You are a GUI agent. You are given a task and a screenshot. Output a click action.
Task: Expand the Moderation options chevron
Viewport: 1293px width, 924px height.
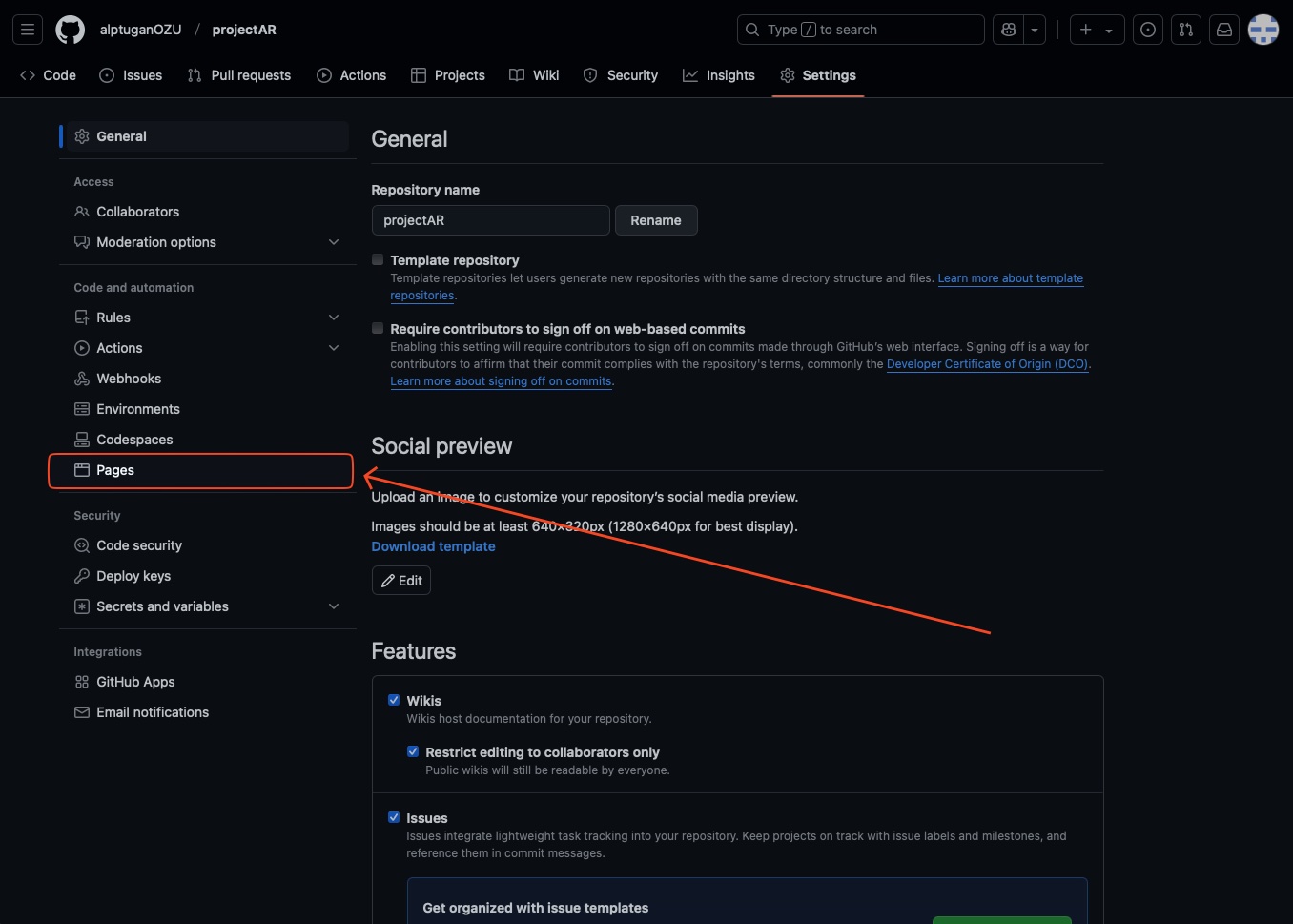pos(334,242)
